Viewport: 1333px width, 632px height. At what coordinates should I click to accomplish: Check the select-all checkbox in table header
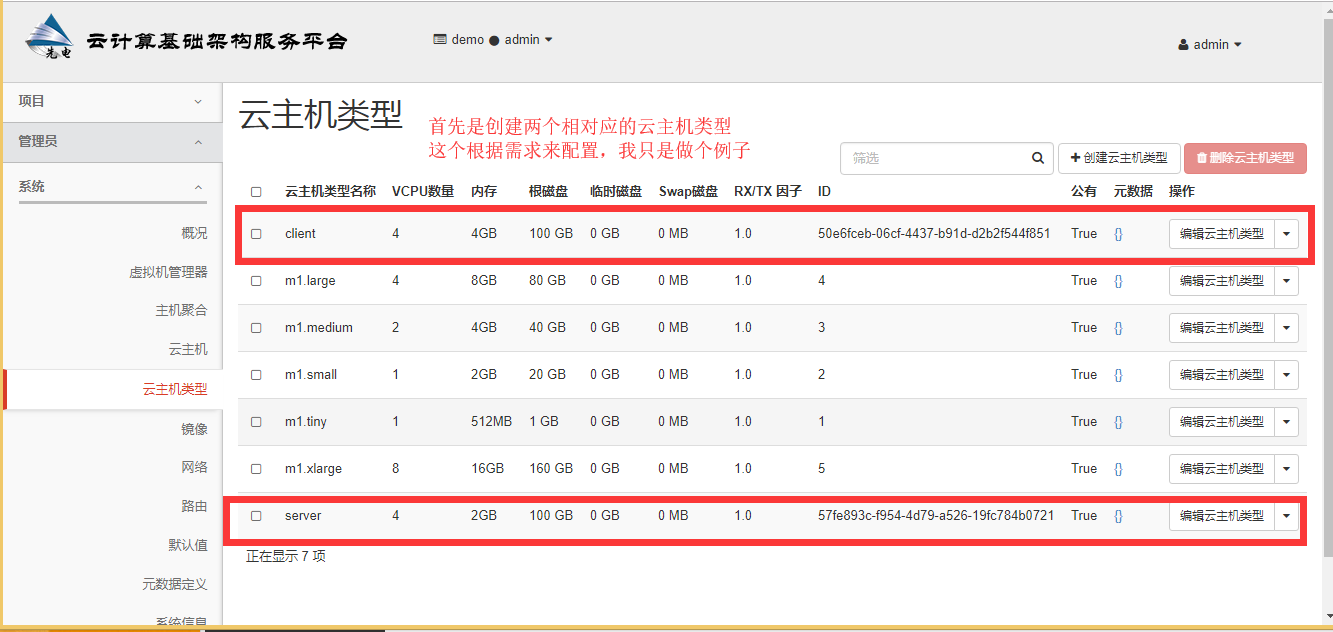pos(256,192)
